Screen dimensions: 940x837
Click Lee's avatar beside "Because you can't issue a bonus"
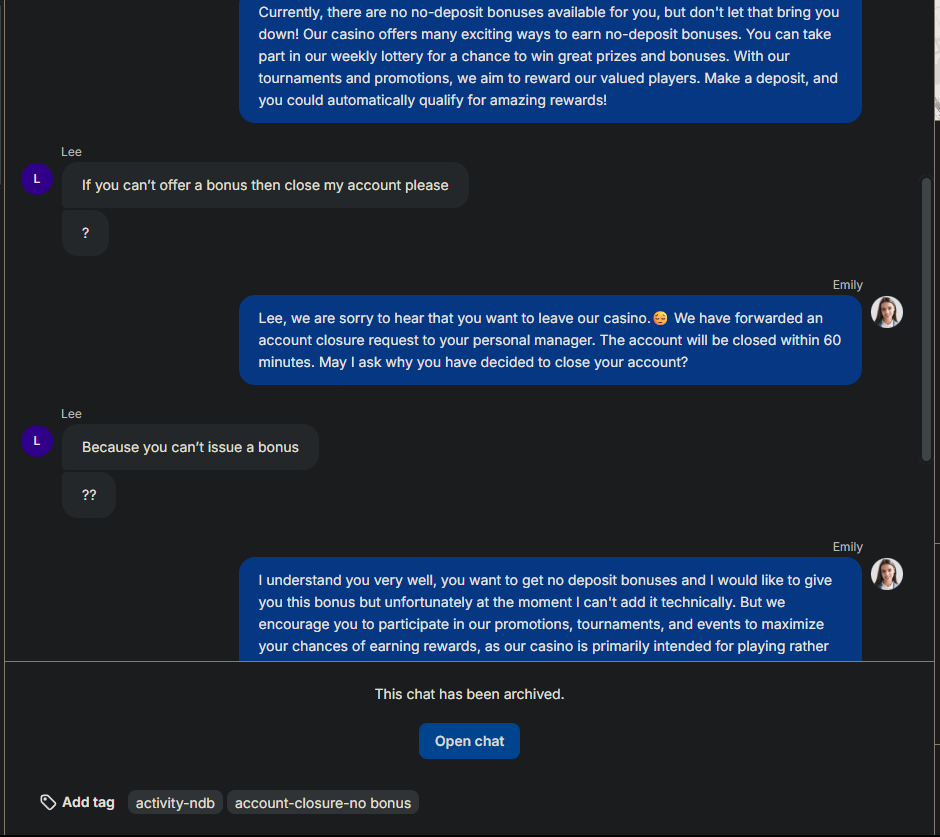click(37, 441)
